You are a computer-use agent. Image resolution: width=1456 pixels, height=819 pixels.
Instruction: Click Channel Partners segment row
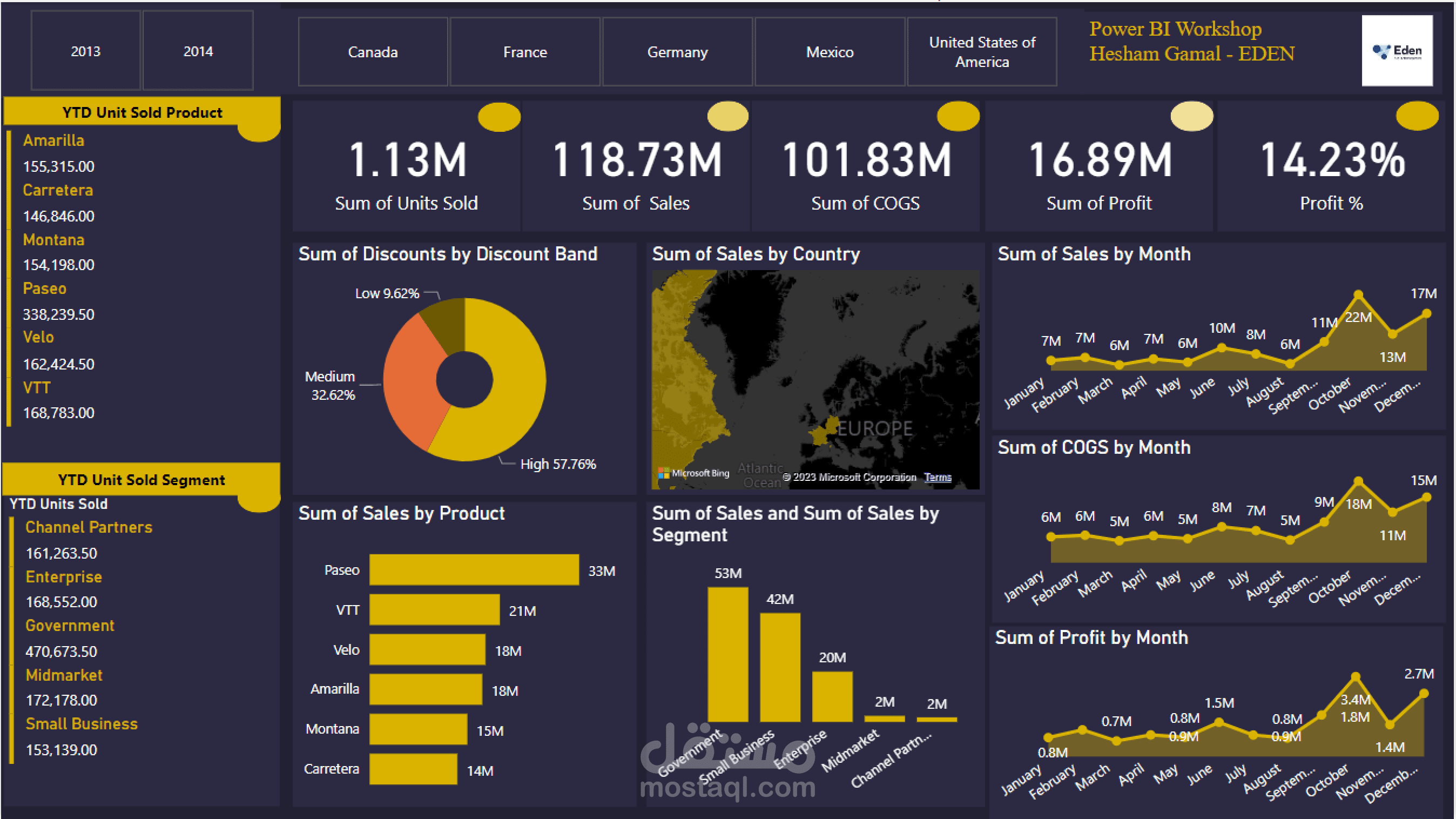click(x=89, y=527)
